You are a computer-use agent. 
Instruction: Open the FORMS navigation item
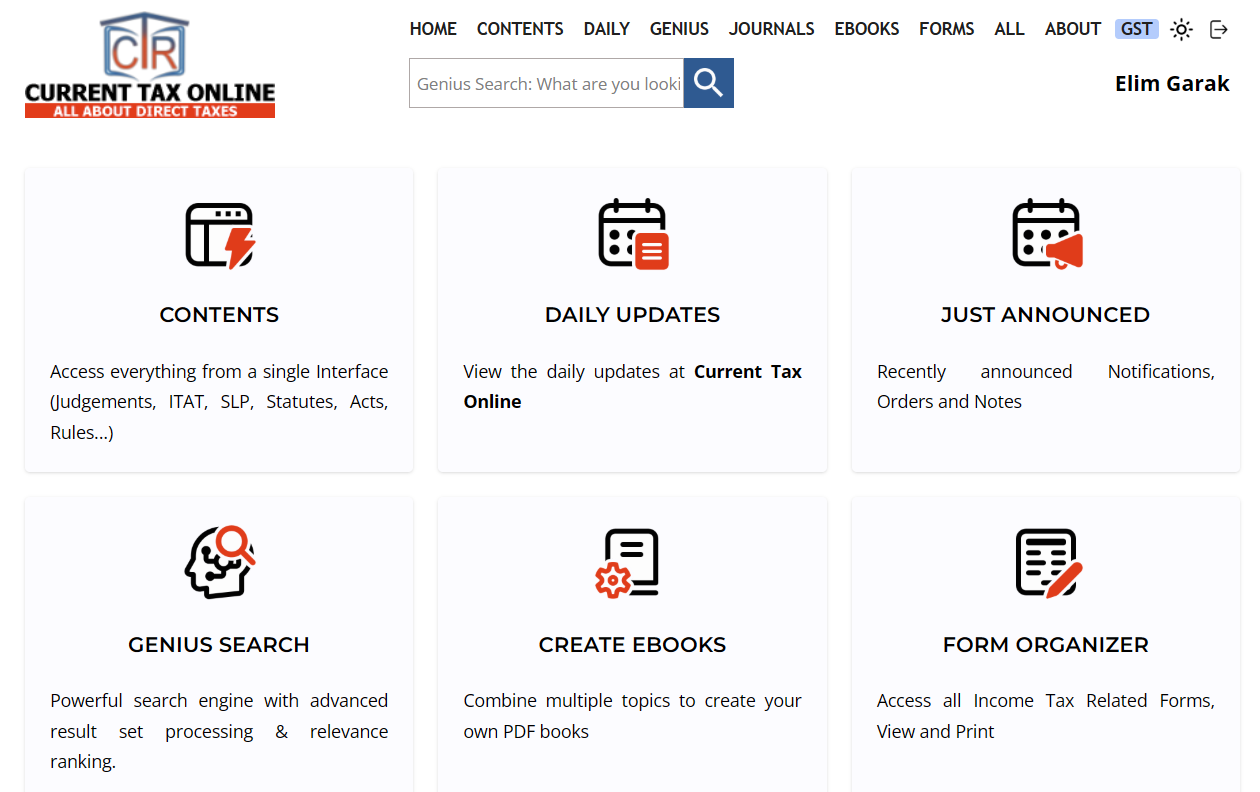click(946, 29)
